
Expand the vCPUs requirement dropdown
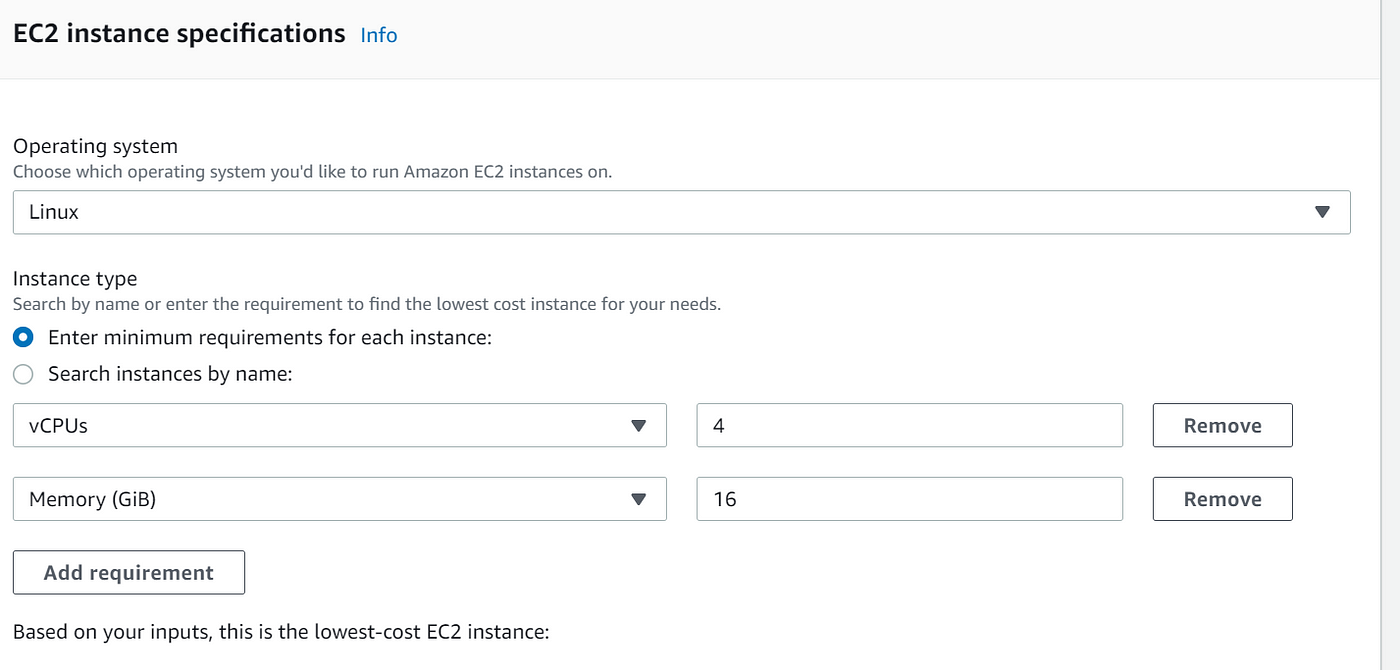(x=340, y=425)
